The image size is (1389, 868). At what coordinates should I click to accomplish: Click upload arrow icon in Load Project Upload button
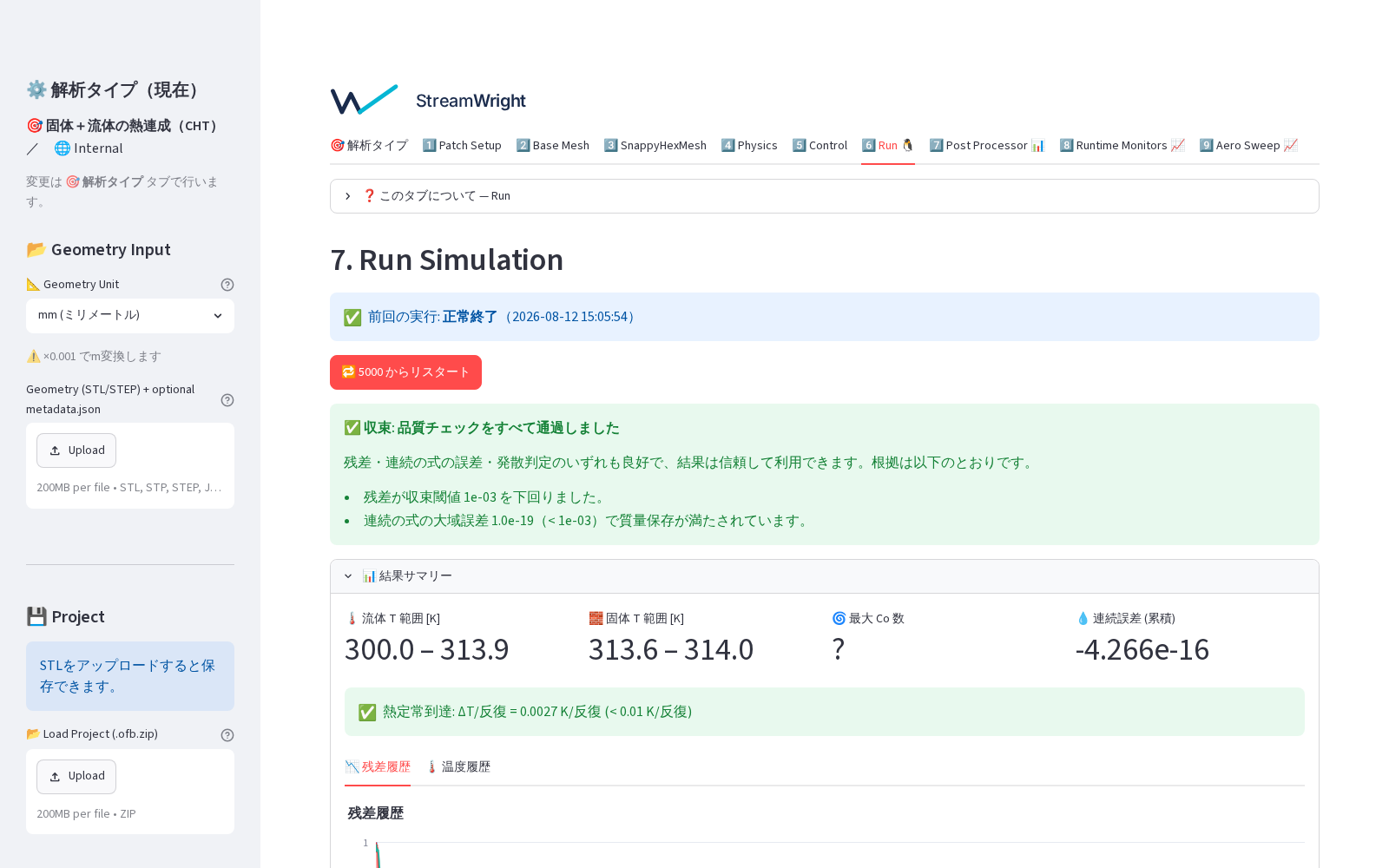55,777
